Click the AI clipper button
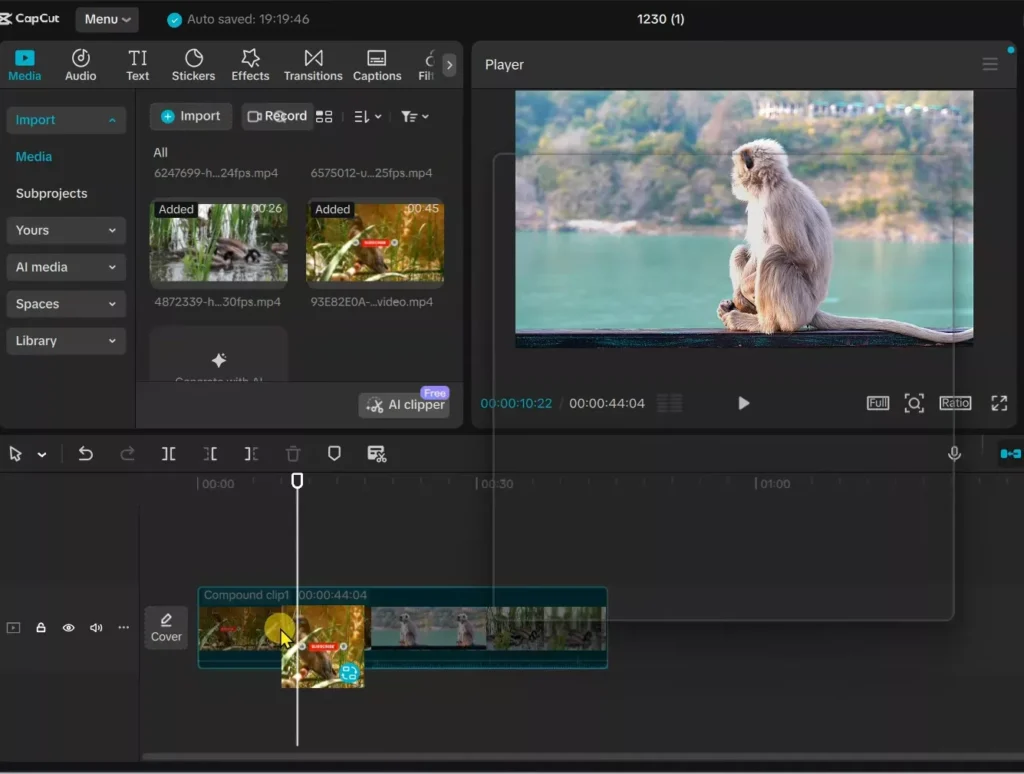The height and width of the screenshot is (774, 1024). click(x=404, y=405)
